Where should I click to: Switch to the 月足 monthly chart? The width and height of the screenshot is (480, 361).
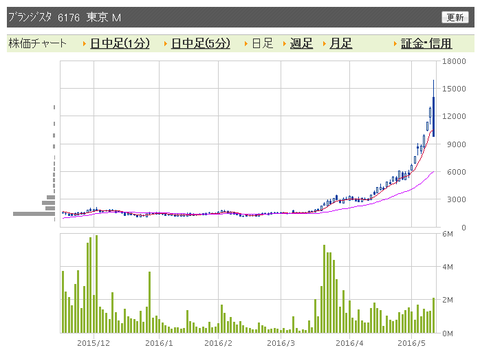pyautogui.click(x=341, y=43)
